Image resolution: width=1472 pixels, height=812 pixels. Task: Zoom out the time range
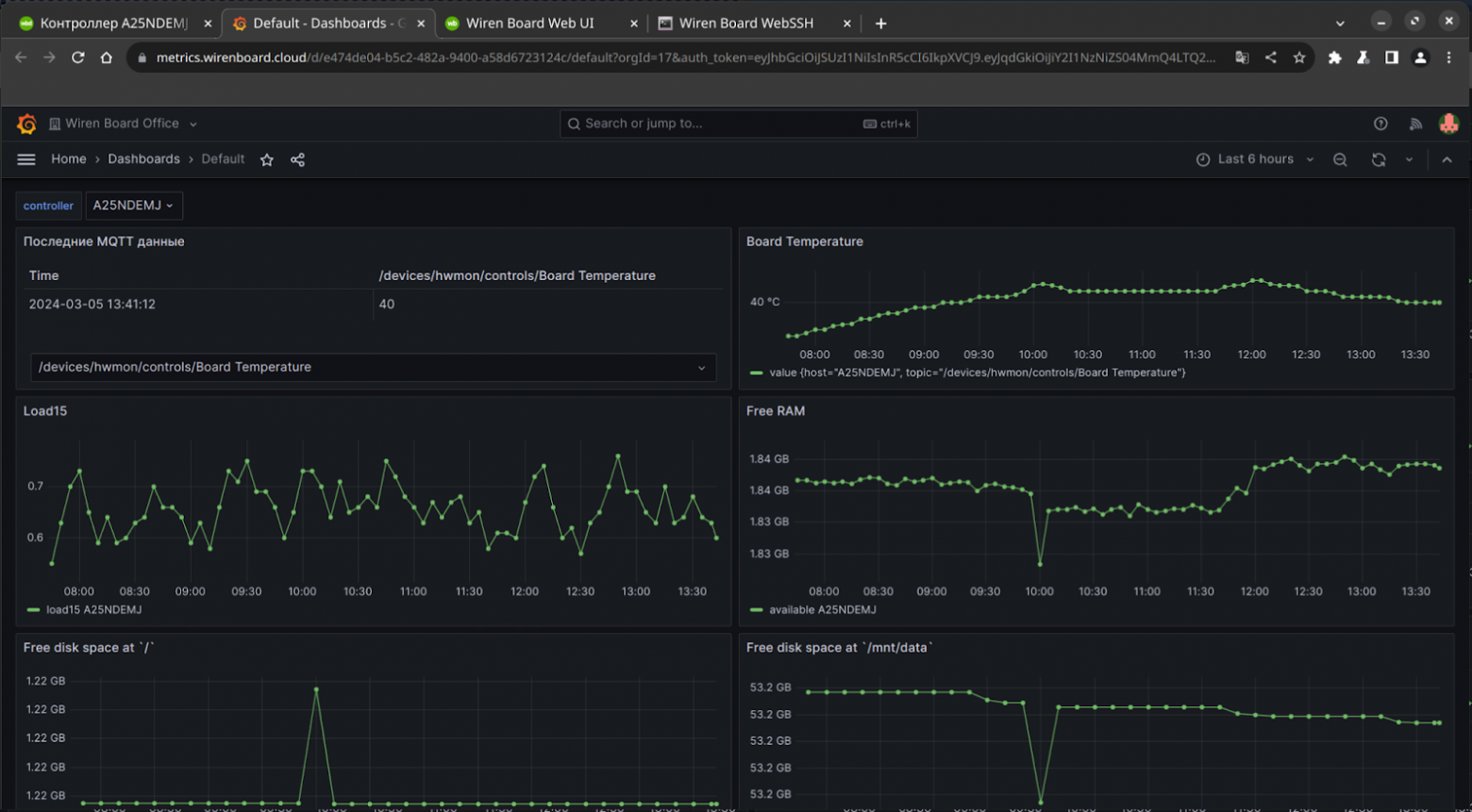tap(1340, 159)
